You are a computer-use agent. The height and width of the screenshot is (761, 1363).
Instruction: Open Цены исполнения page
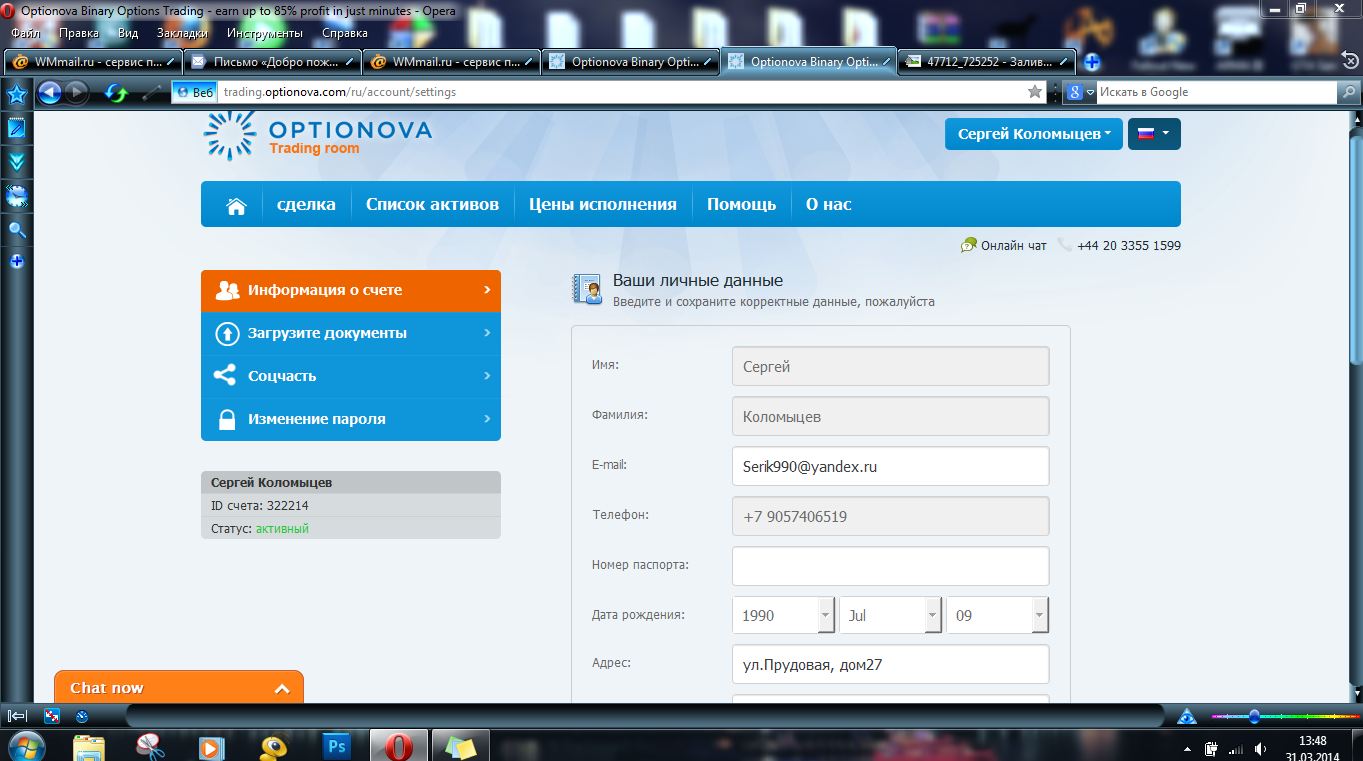[603, 204]
